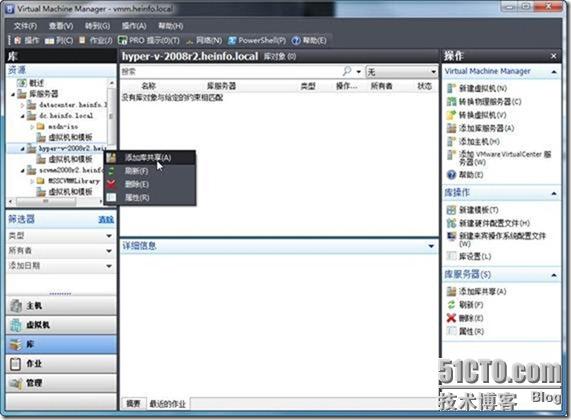Switch to the 摘要 tab
The image size is (571, 420).
pos(133,403)
